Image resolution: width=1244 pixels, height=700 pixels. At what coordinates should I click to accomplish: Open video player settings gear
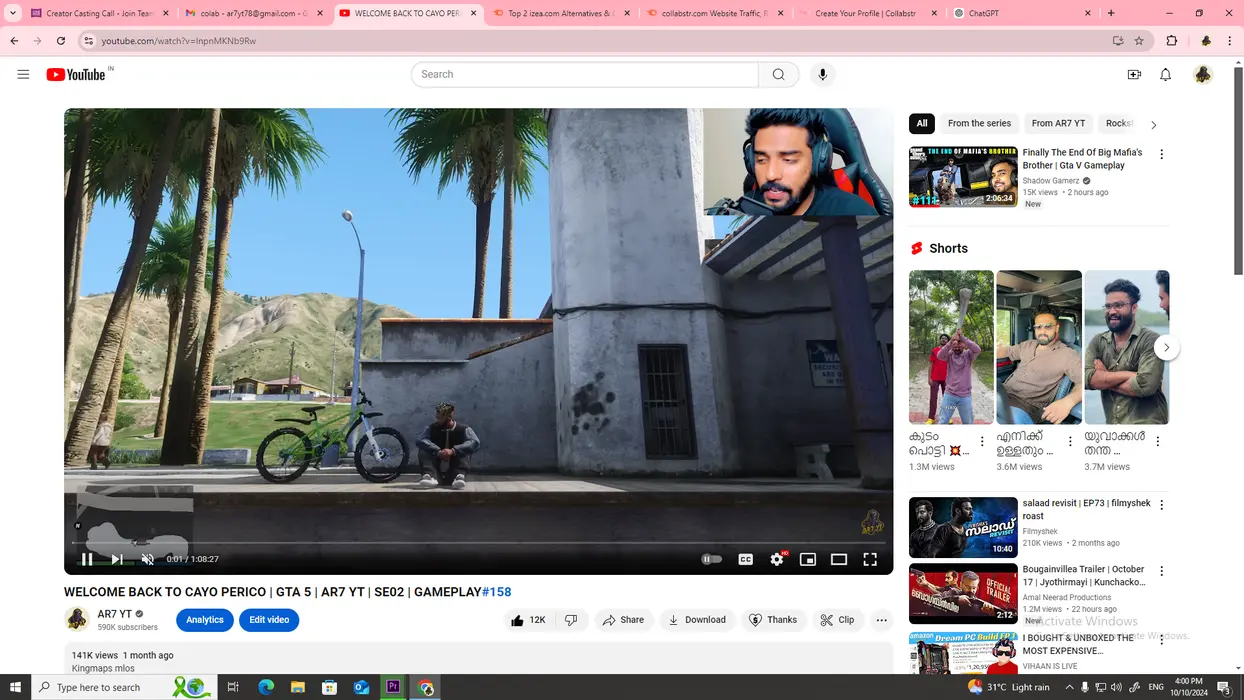point(777,559)
